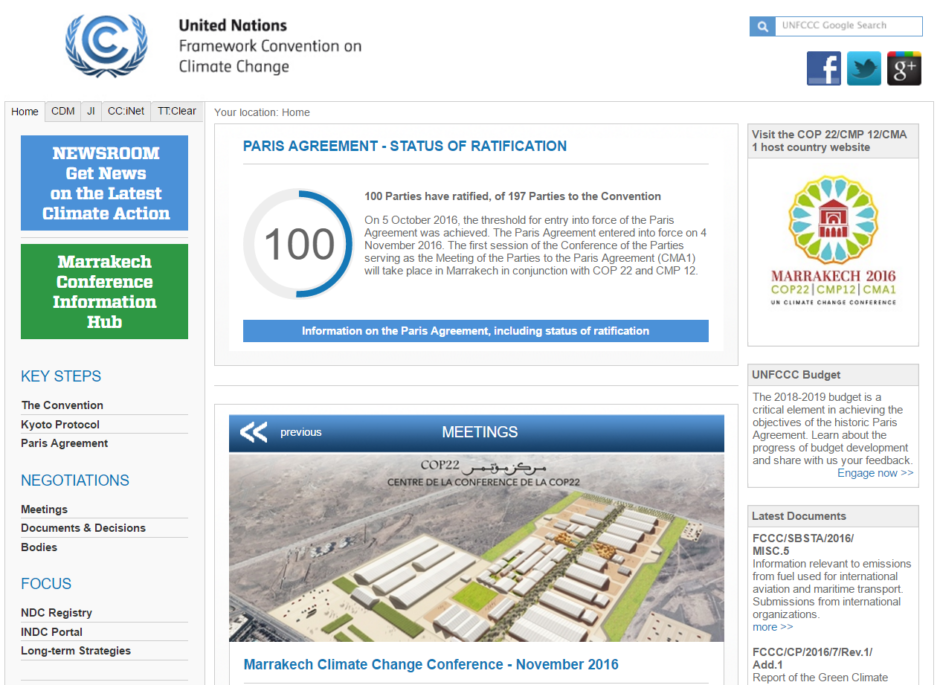Click the NEGOTIATIONS section heading
The image size is (940, 685).
[75, 481]
